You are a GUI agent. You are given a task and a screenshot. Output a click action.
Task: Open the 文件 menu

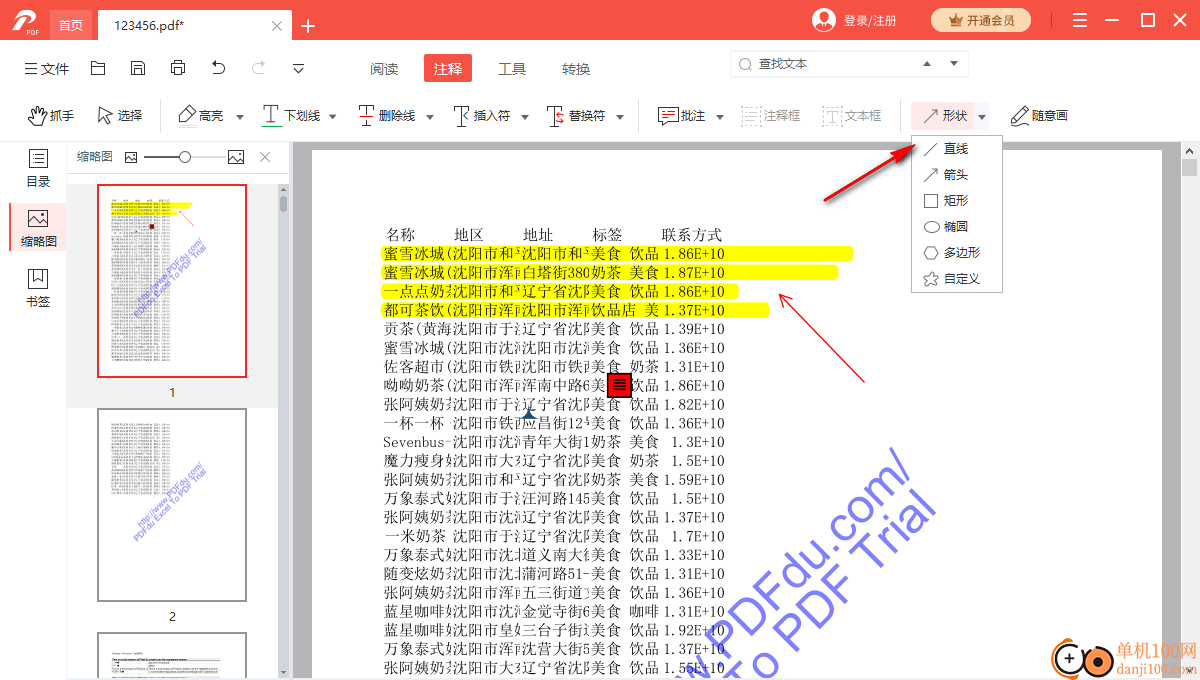(x=46, y=69)
